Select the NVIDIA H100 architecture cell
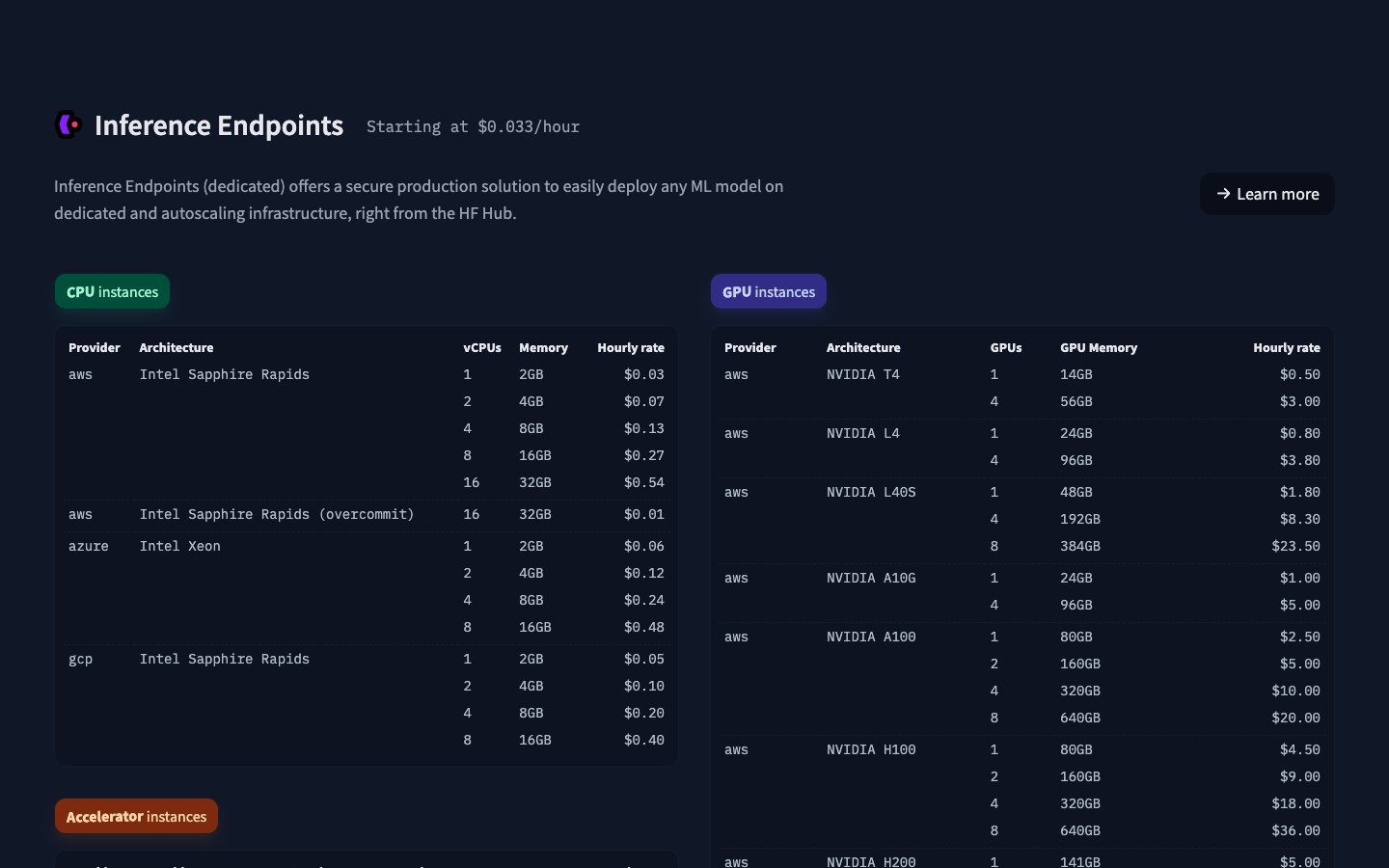1389x868 pixels. click(x=871, y=749)
